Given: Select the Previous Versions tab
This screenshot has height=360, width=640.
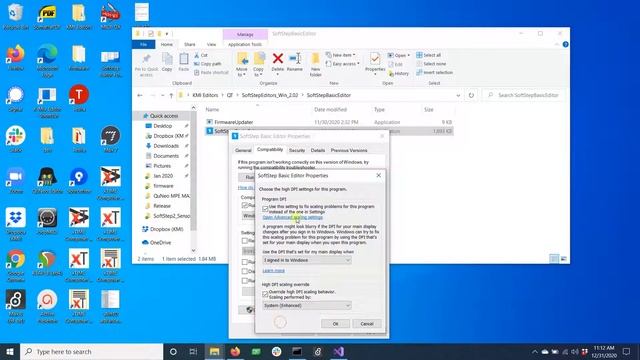Looking at the screenshot, I should pos(349,150).
